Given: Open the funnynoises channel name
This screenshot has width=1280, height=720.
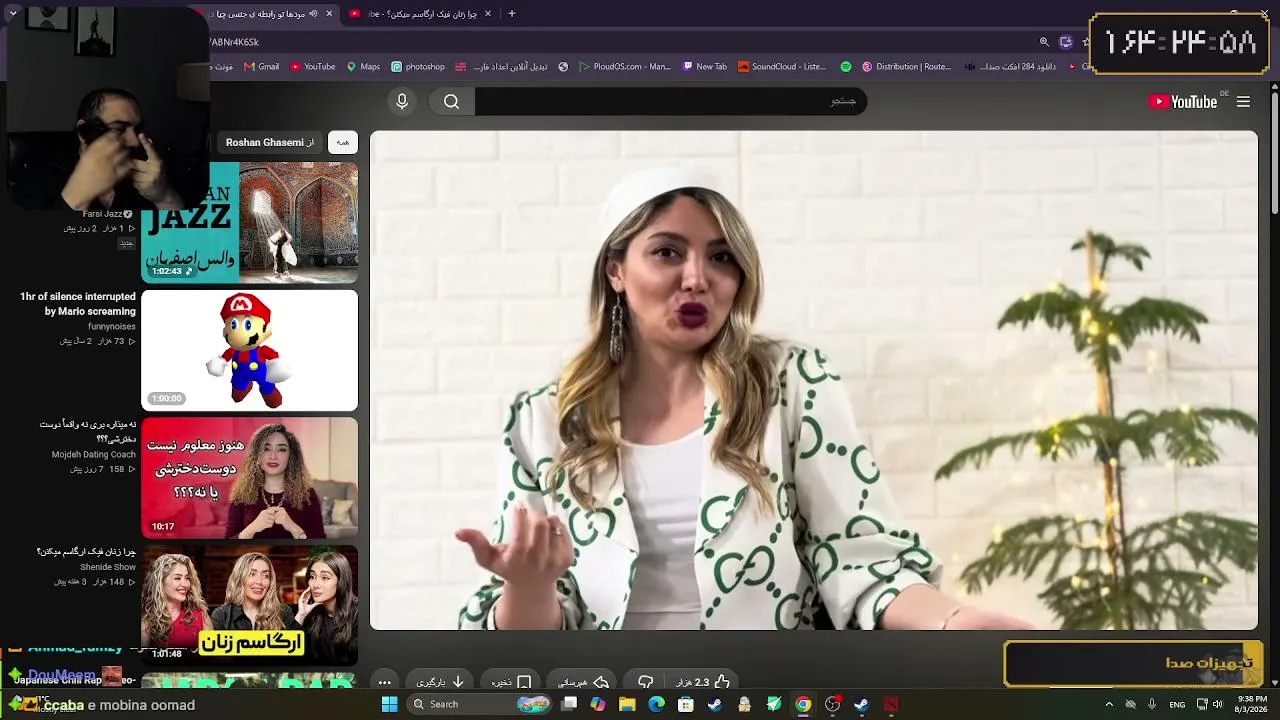Looking at the screenshot, I should point(112,327).
